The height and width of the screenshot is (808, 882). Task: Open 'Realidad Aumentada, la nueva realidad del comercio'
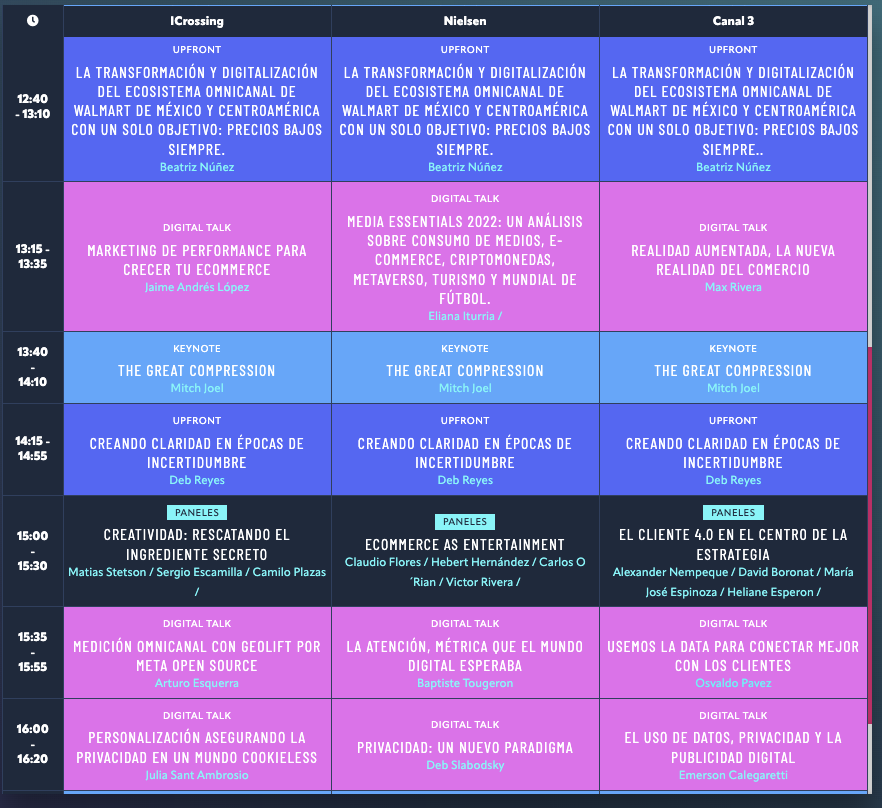733,260
